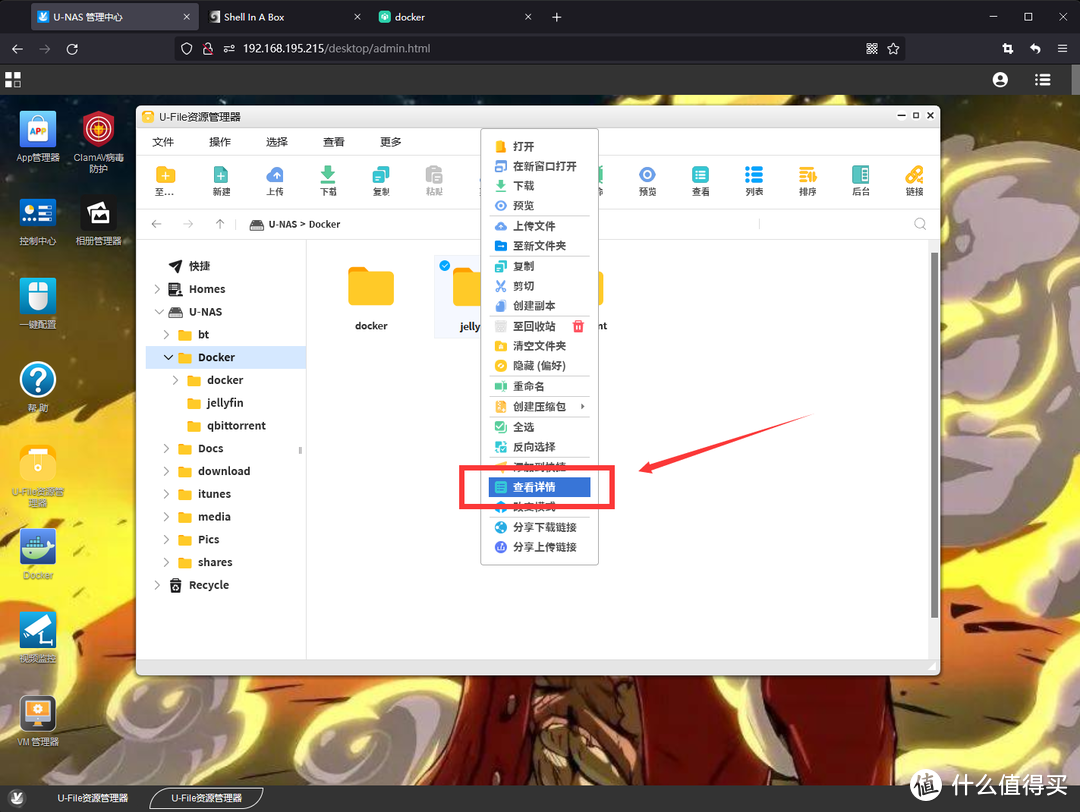This screenshot has height=812, width=1080.
Task: Choose 重命名 from the context menu
Action: tap(528, 386)
